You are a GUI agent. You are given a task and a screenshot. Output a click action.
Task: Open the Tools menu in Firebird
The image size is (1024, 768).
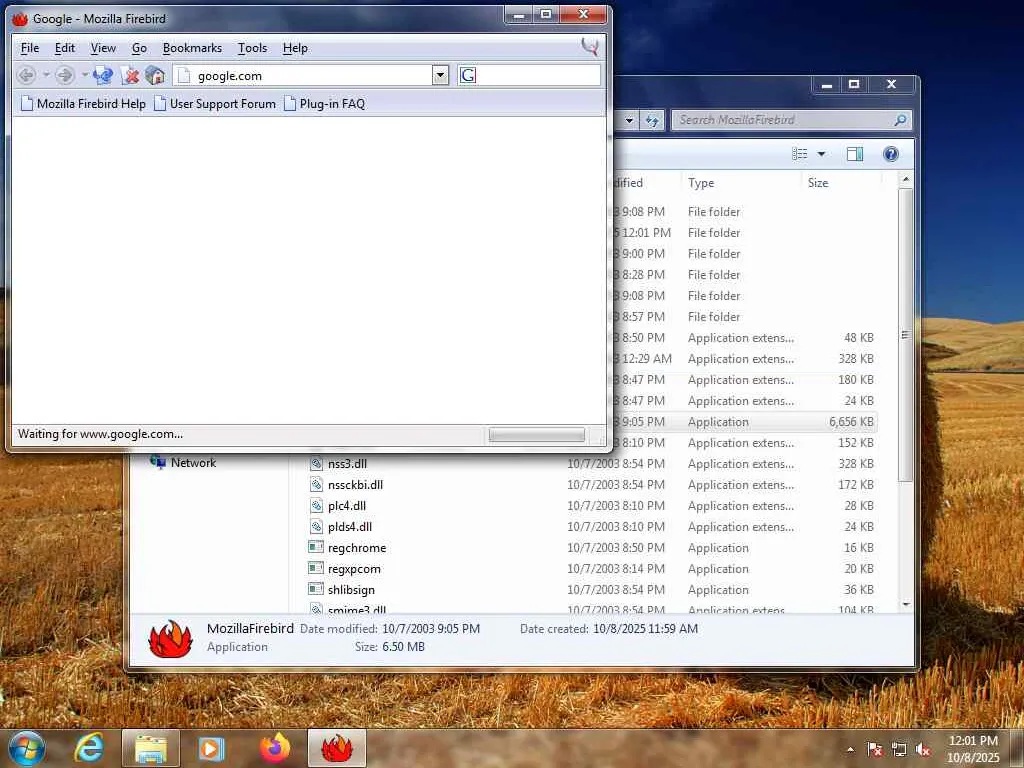[x=252, y=48]
